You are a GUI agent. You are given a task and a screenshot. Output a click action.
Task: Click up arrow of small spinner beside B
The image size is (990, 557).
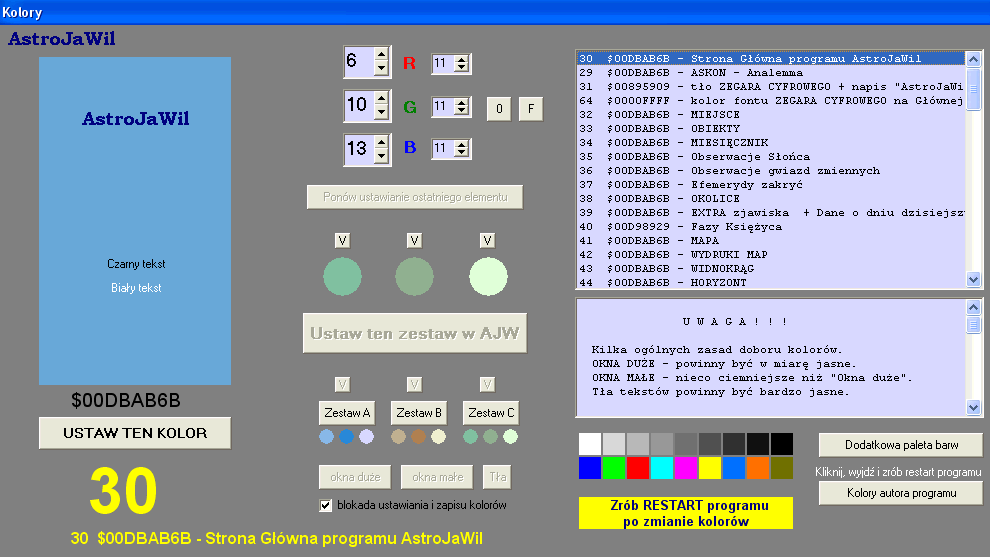pos(462,145)
